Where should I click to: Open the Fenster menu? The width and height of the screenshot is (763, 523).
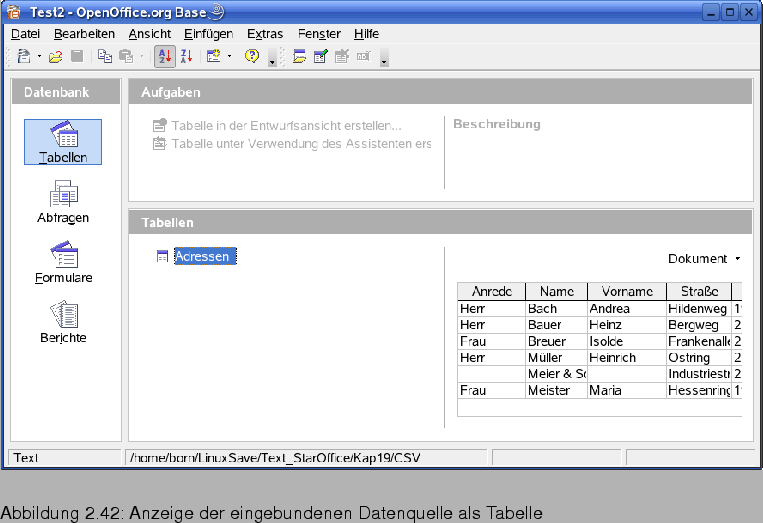click(x=319, y=34)
